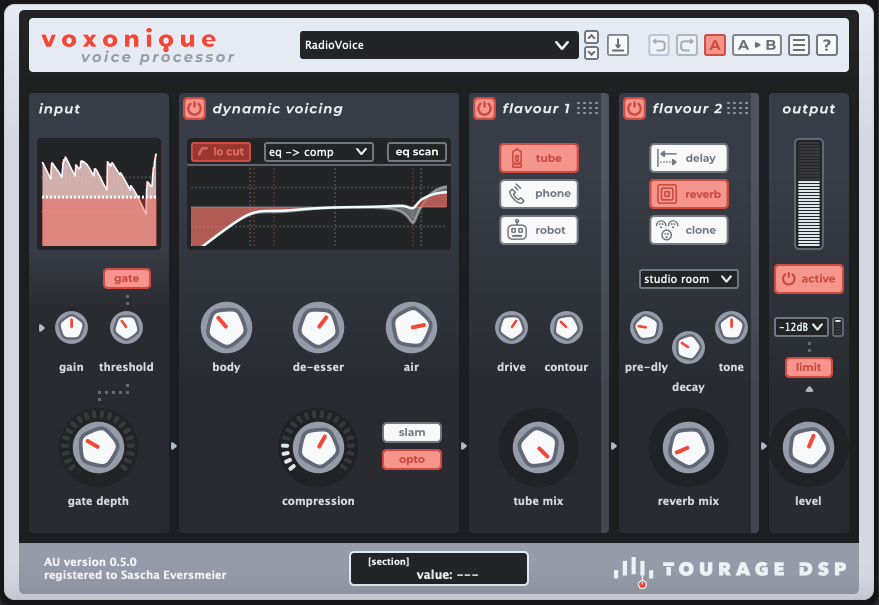Click the gate depth knob
The image size is (879, 605).
tap(98, 447)
